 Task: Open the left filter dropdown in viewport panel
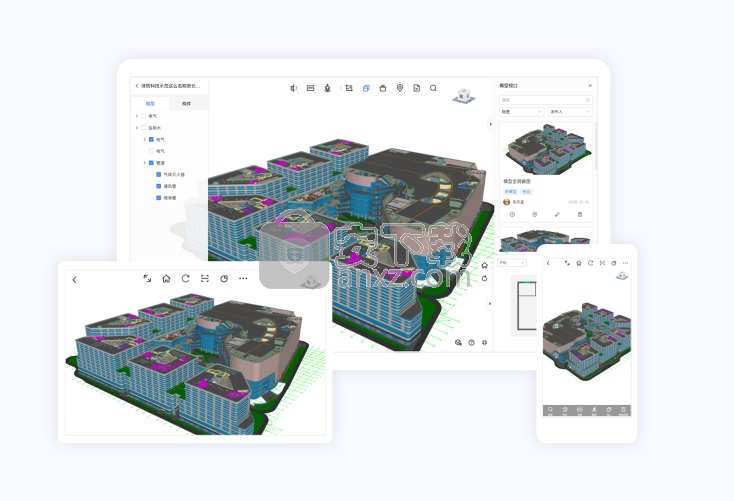[x=521, y=112]
